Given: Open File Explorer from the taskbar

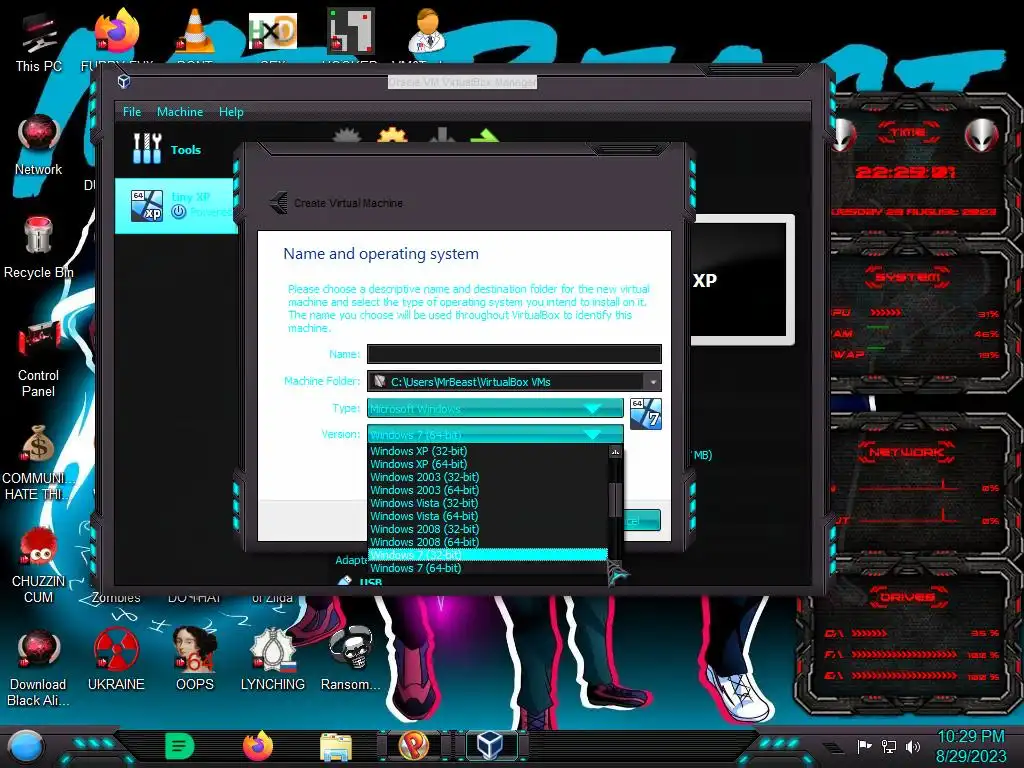Looking at the screenshot, I should 336,746.
